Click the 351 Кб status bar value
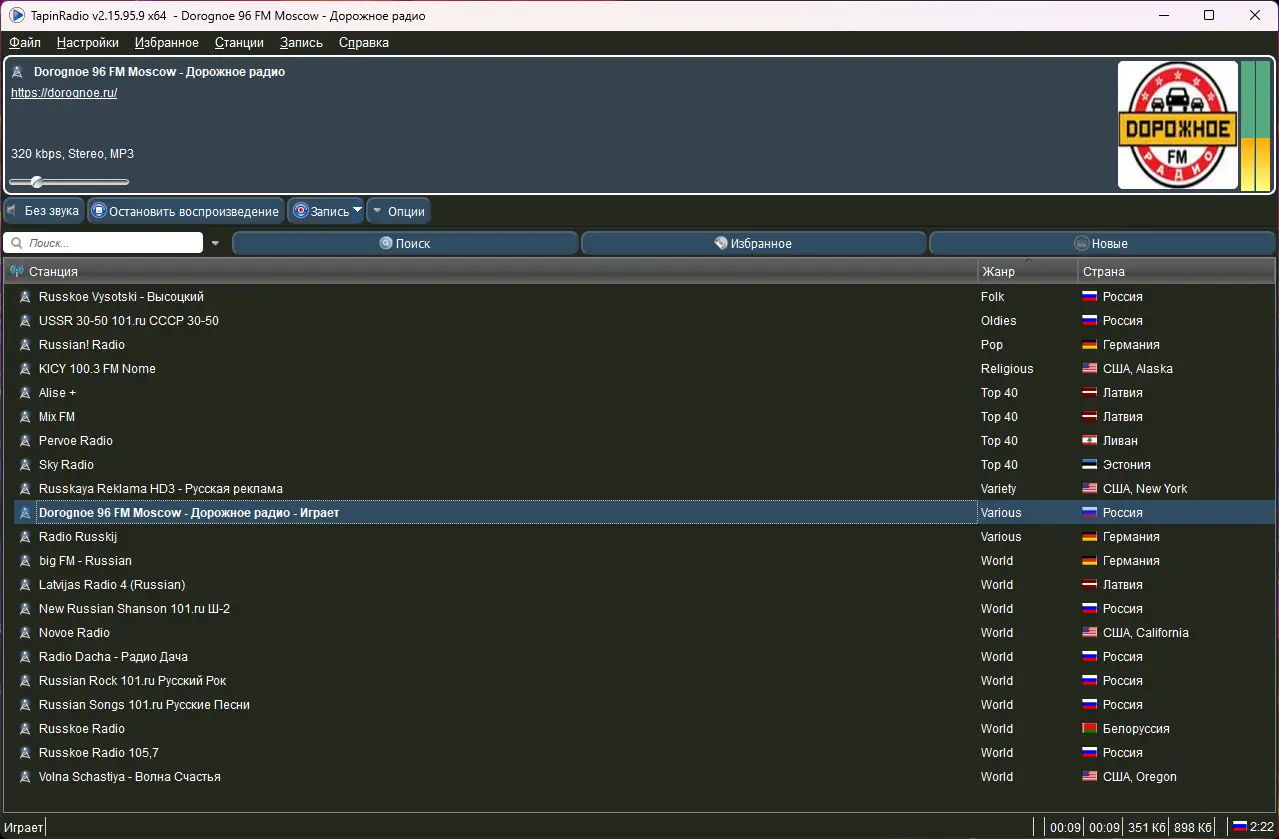The image size is (1279, 839). (1146, 827)
